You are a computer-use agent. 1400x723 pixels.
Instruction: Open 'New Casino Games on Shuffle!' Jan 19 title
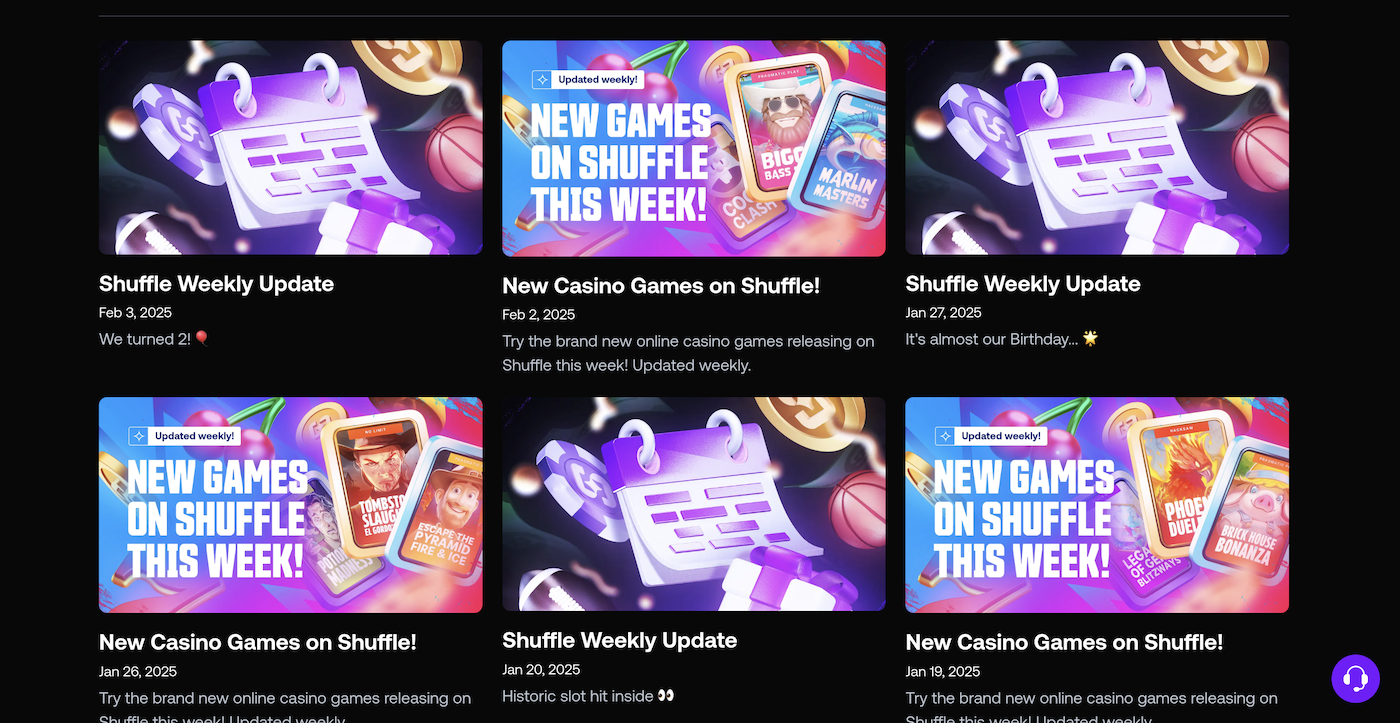click(x=1064, y=642)
